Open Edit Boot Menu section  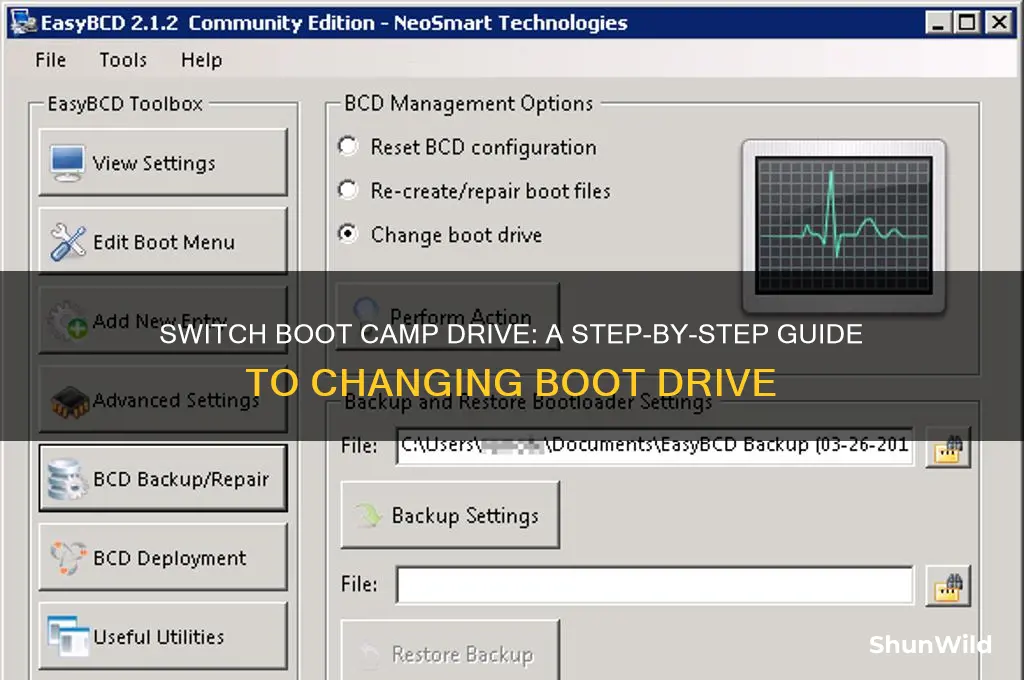pos(163,241)
